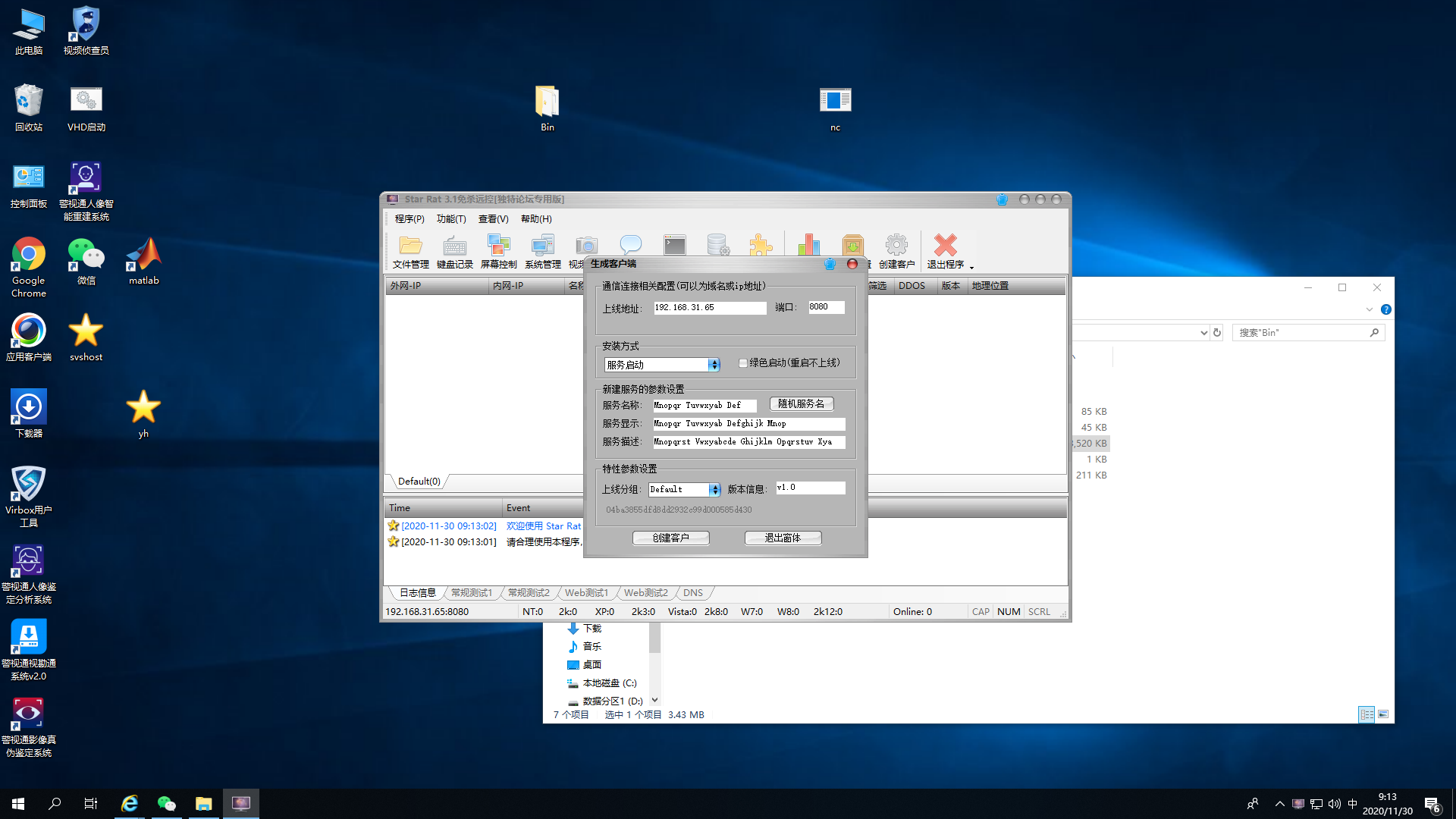Open Internet Explorer from the taskbar
The width and height of the screenshot is (1456, 819).
(x=130, y=804)
